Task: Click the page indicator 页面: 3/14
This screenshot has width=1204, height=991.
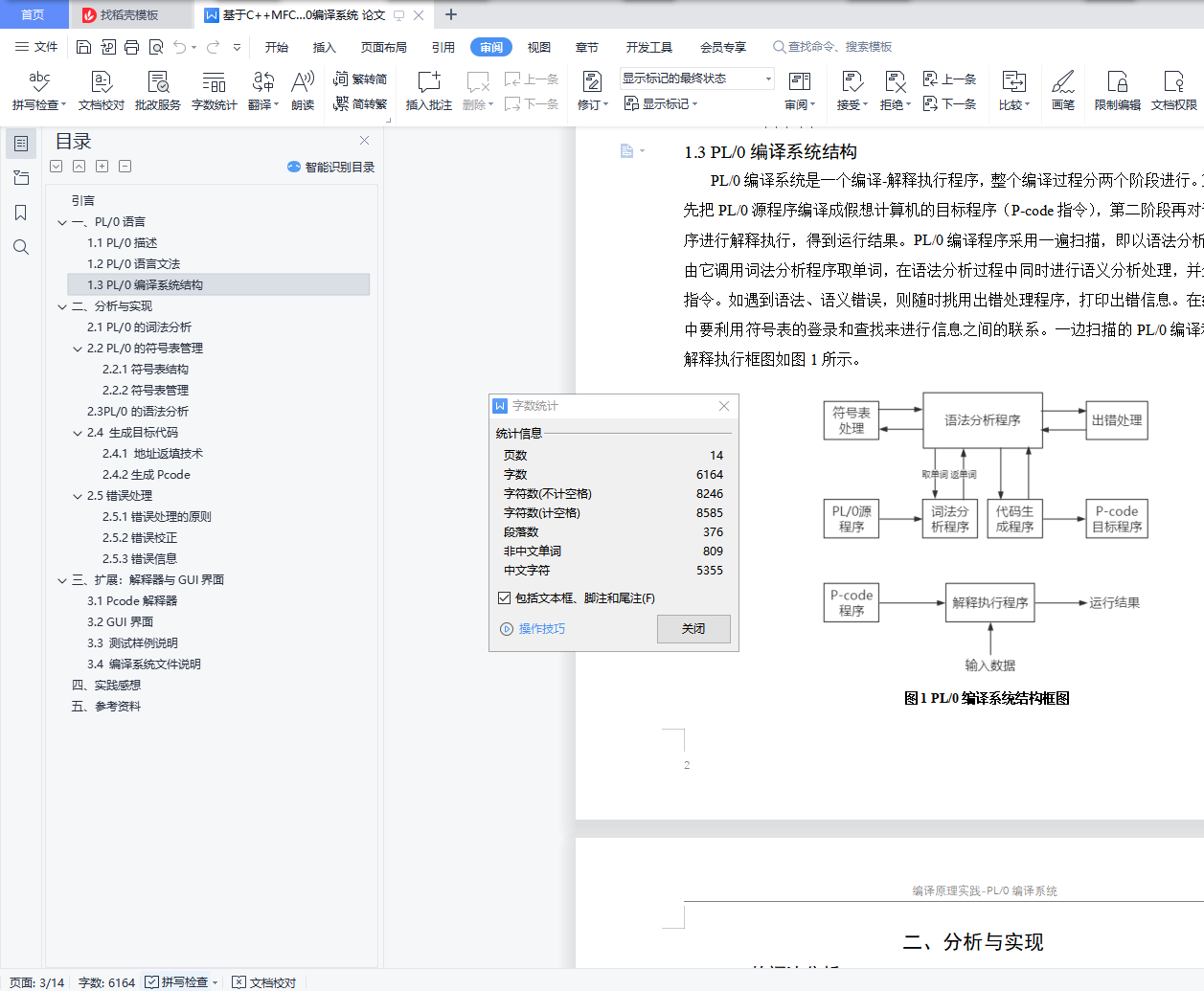Action: (36, 982)
